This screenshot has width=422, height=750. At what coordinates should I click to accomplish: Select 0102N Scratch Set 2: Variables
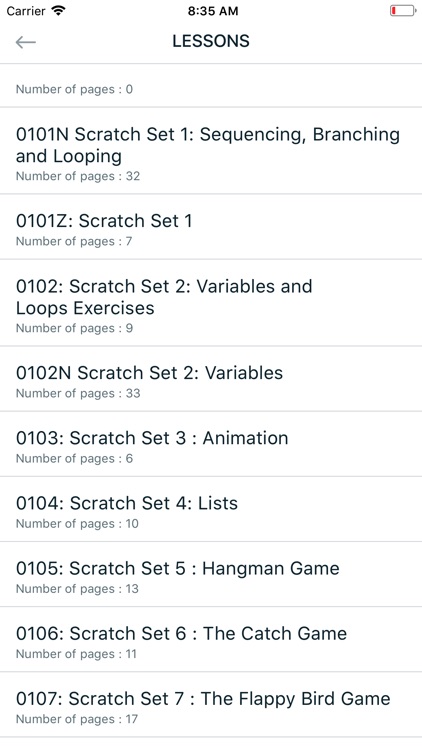(211, 379)
